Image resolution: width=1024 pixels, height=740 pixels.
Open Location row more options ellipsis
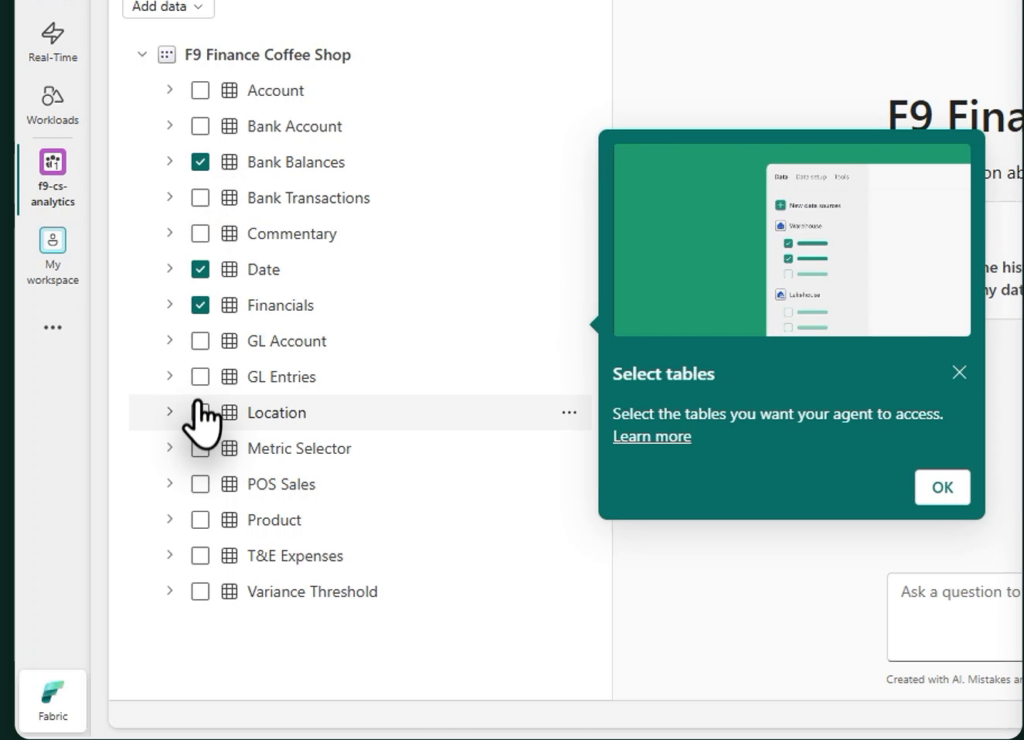pos(569,413)
